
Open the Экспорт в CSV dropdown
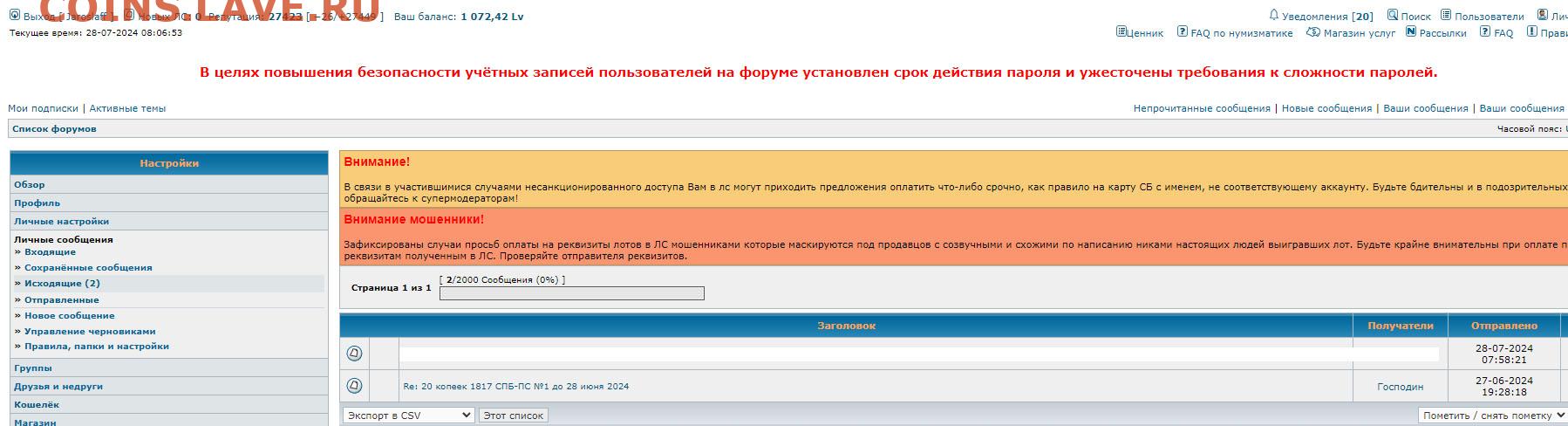408,416
